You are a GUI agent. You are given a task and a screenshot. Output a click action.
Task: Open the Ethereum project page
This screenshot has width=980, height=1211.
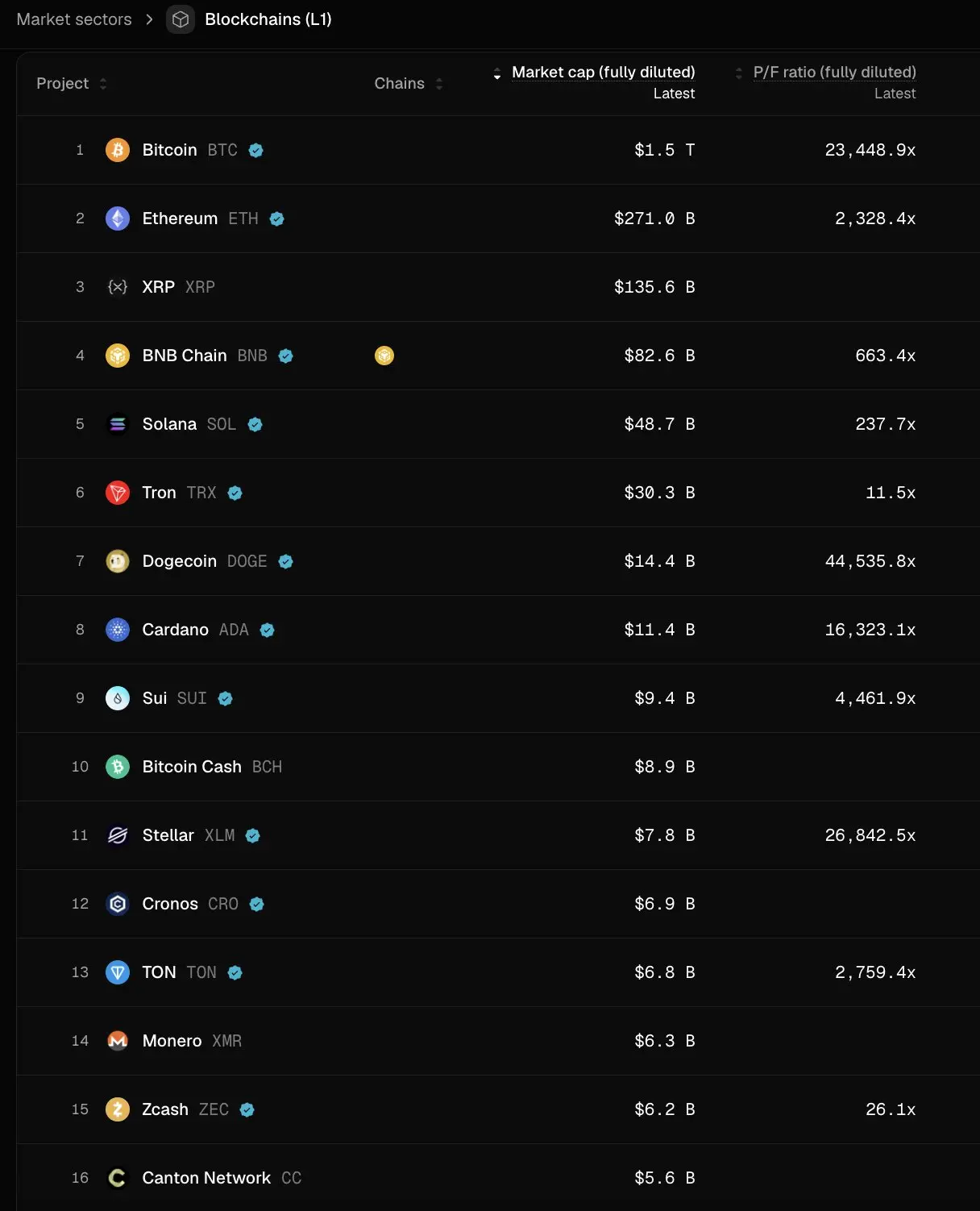pyautogui.click(x=179, y=218)
